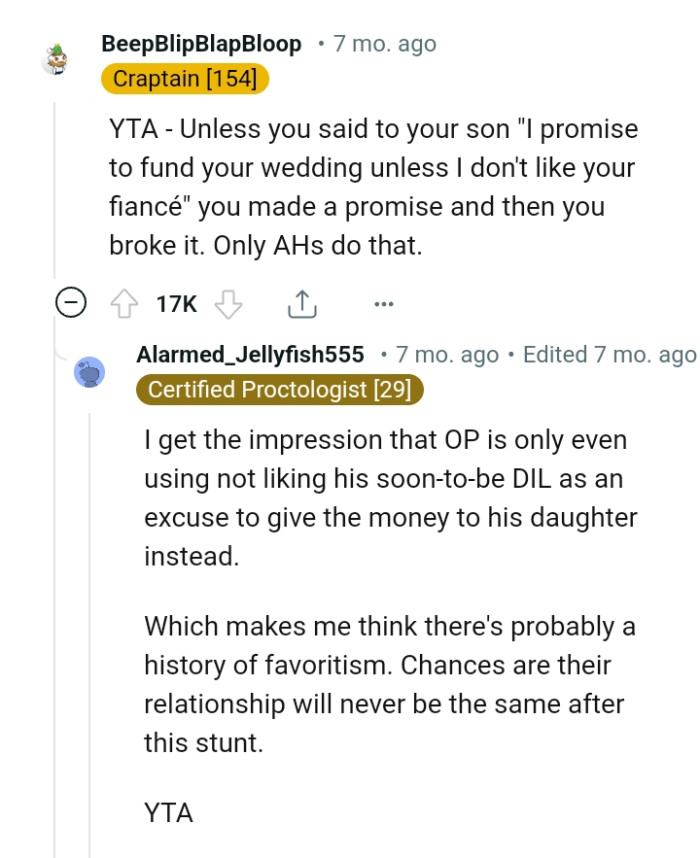
Task: Click the Craptain [154] flair badge
Action: [184, 78]
